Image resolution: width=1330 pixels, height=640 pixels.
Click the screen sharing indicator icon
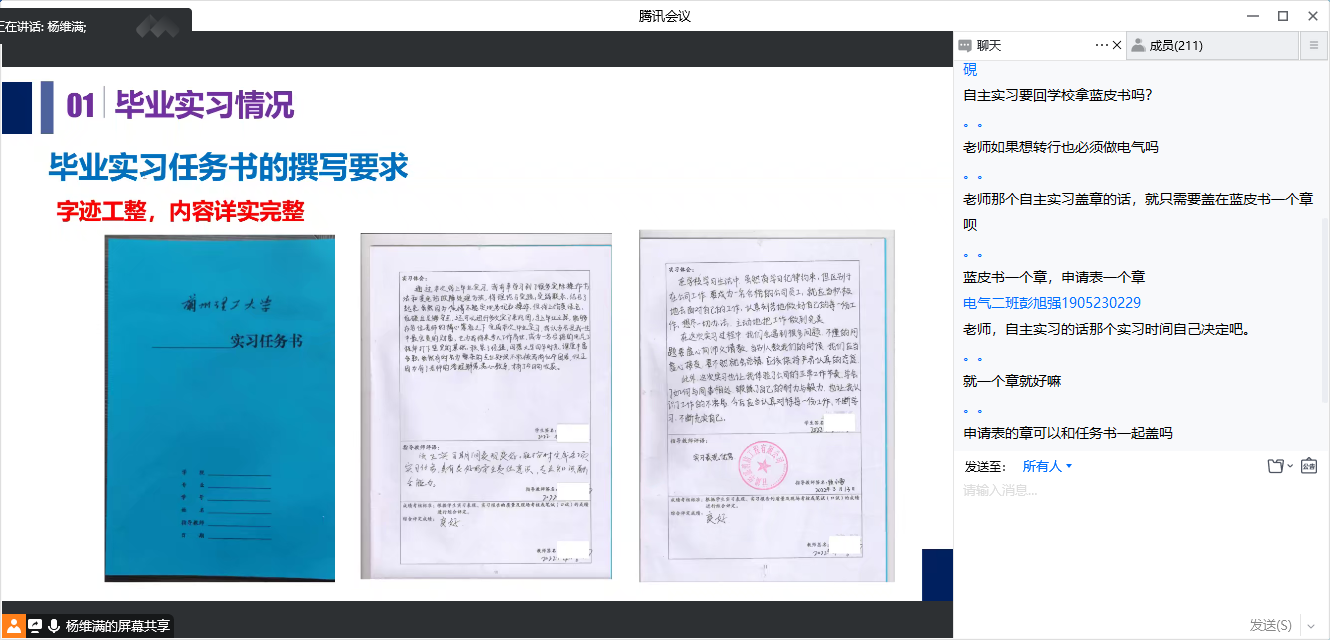click(x=35, y=626)
